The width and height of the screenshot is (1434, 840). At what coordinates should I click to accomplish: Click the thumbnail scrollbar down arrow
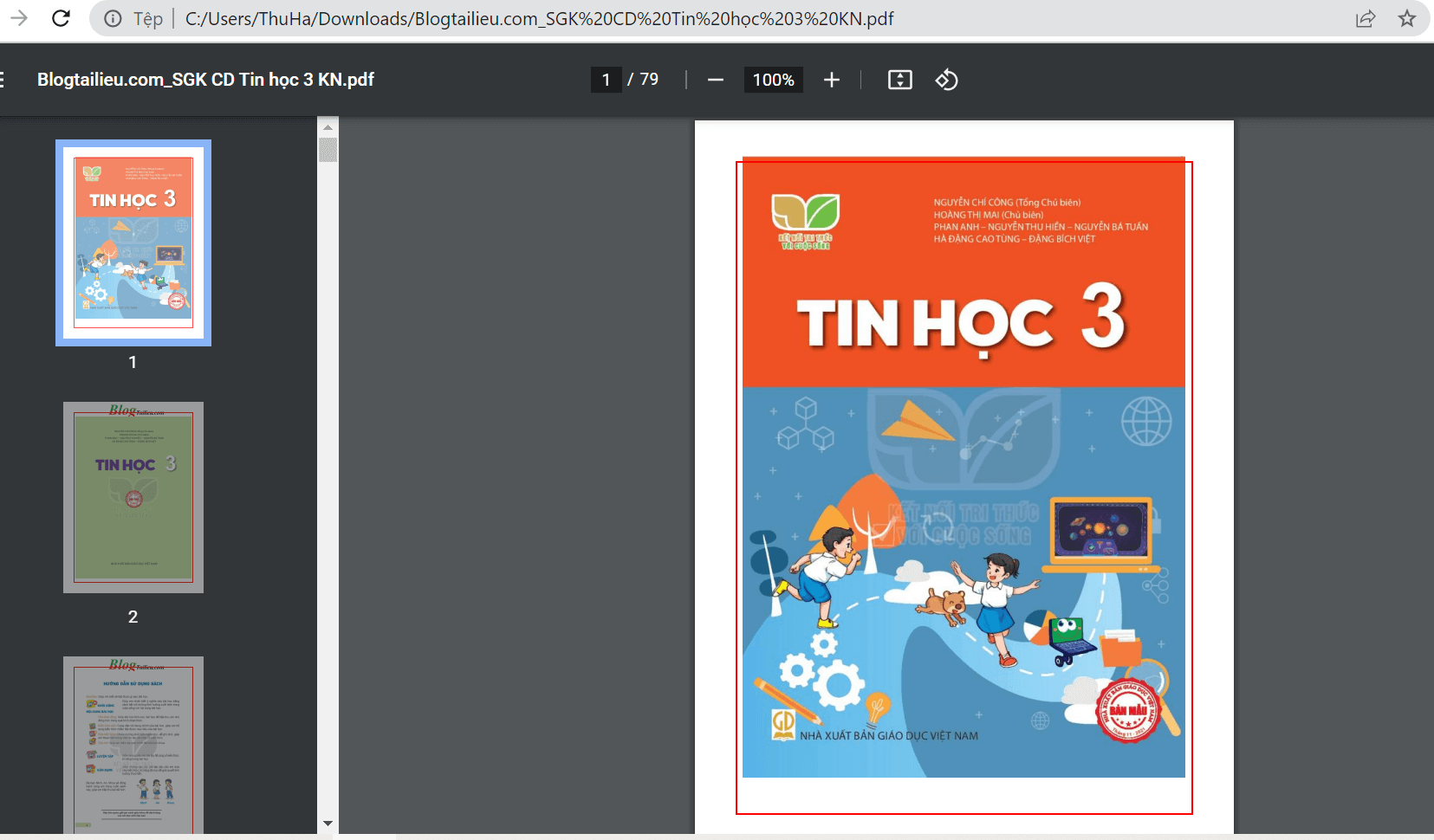pyautogui.click(x=328, y=824)
